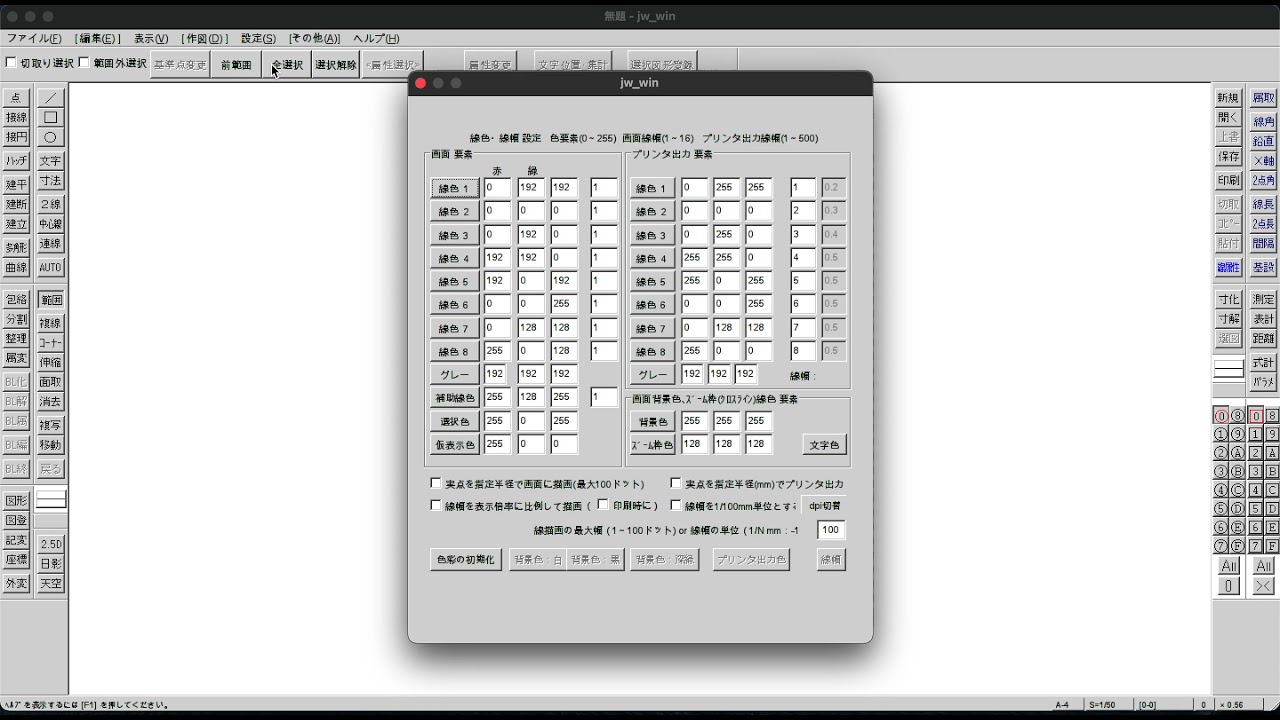Select the 文字 text tool in left toolbar
Image resolution: width=1280 pixels, height=720 pixels.
50,161
